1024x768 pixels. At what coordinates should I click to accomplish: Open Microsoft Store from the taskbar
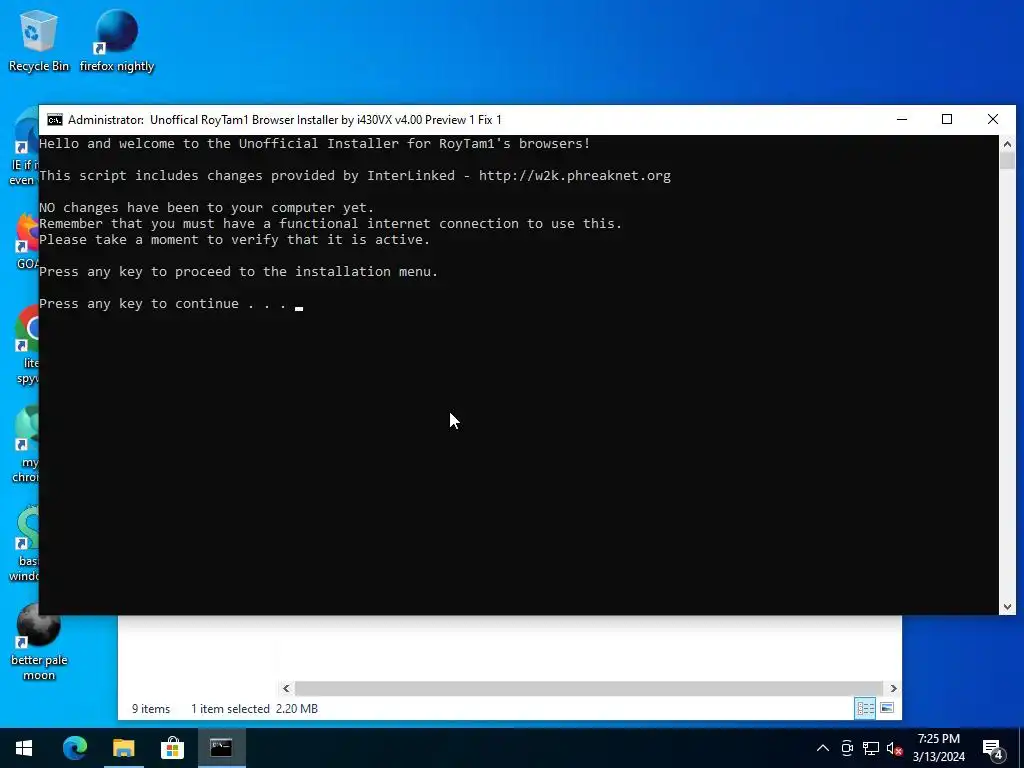(172, 748)
